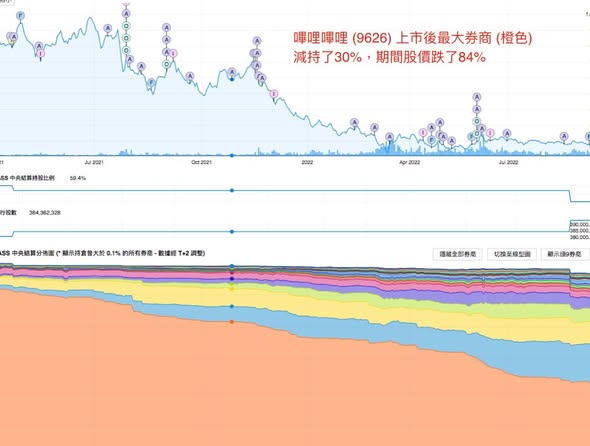Click the blue dot on the issued shares line
Image resolution: width=590 pixels, height=446 pixels.
coord(232,232)
